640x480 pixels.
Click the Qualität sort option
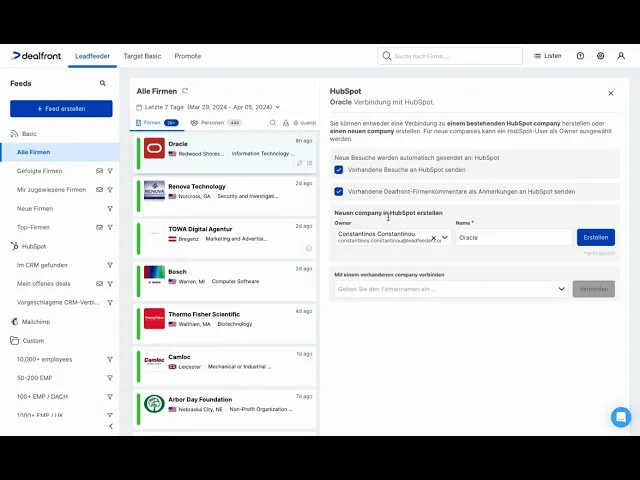pos(305,123)
